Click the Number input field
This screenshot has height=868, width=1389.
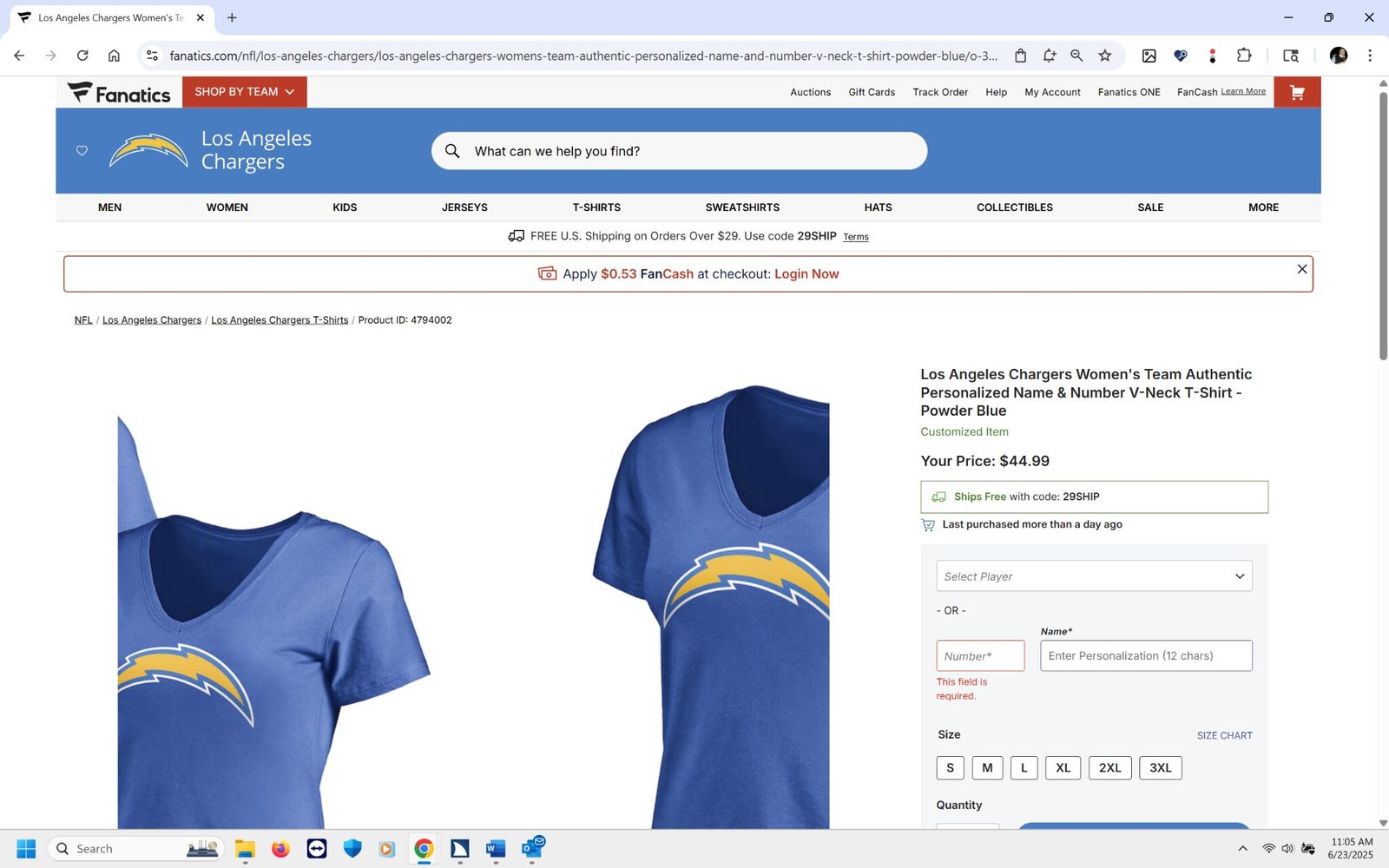point(980,655)
